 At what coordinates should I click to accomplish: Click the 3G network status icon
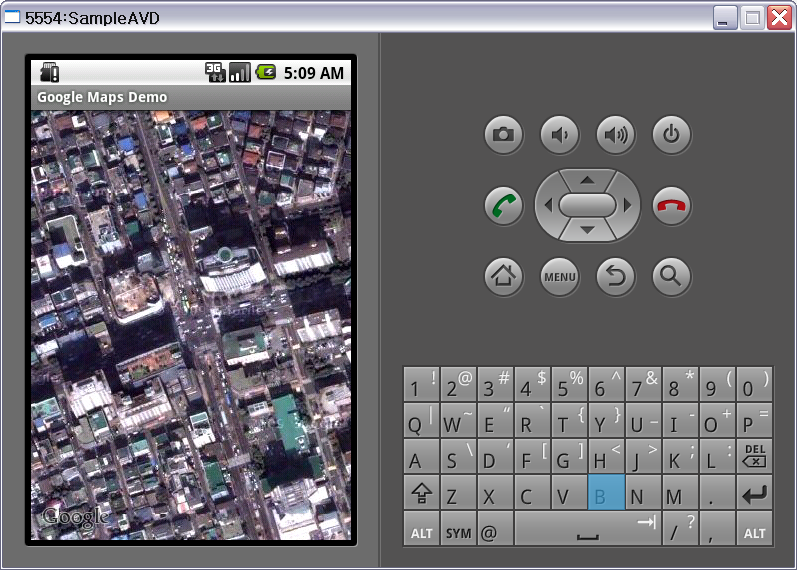pyautogui.click(x=215, y=73)
